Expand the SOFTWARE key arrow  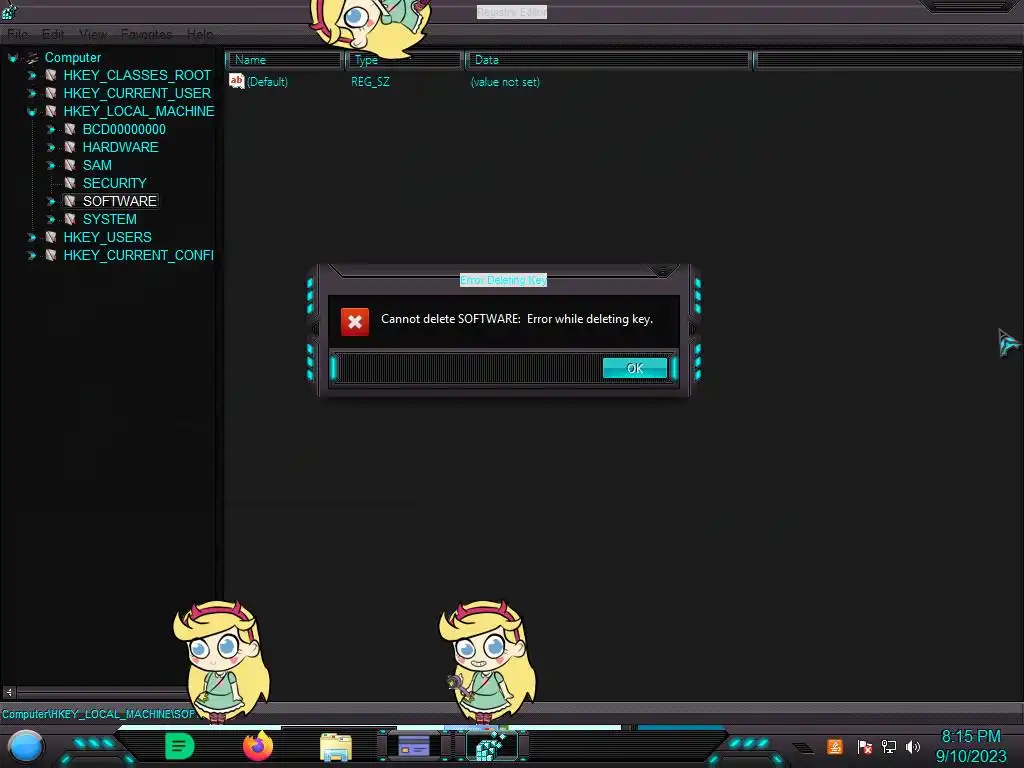(x=51, y=201)
